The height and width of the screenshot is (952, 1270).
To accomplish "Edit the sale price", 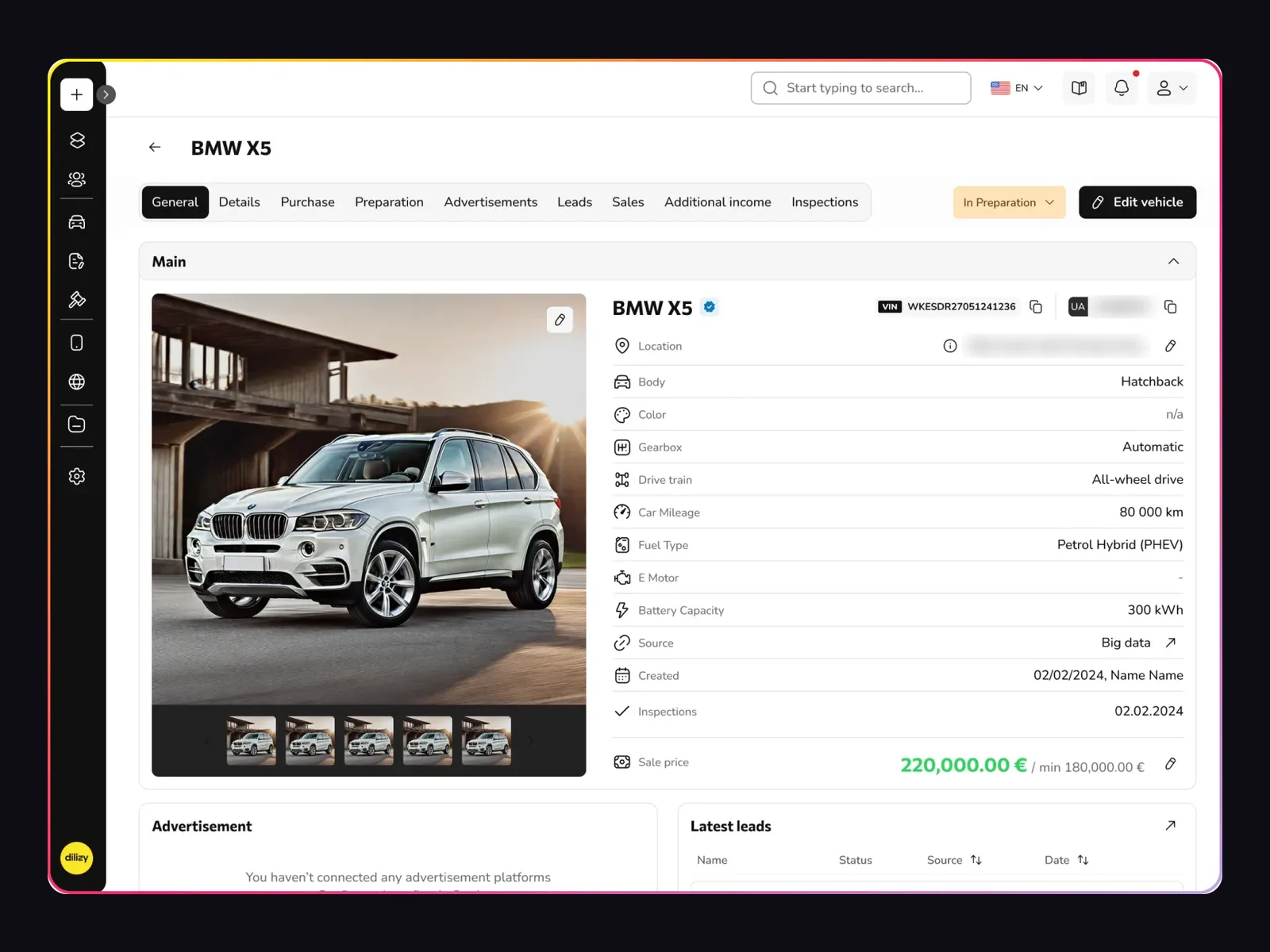I will point(1170,764).
